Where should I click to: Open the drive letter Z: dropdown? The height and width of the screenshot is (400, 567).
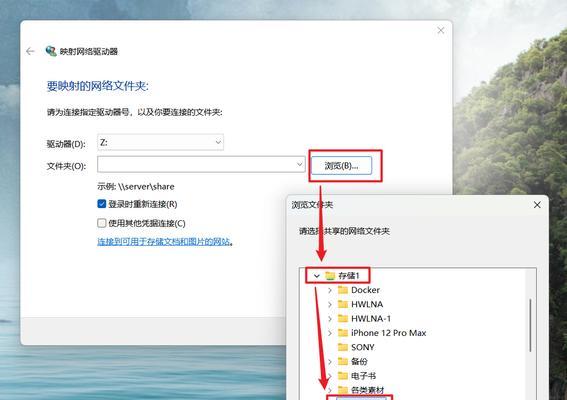160,142
